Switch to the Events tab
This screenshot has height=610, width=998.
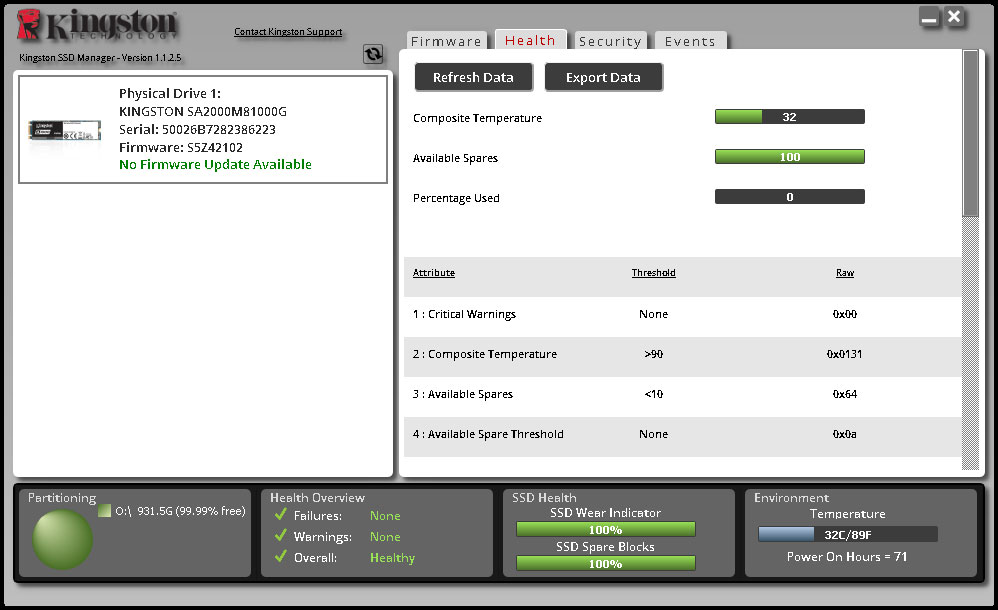click(x=691, y=41)
